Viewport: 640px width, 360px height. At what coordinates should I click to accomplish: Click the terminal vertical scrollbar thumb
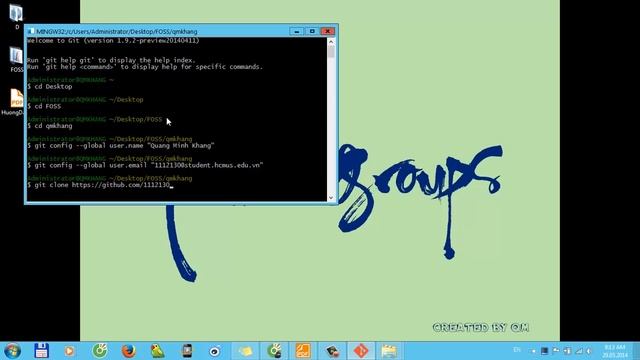[x=331, y=52]
